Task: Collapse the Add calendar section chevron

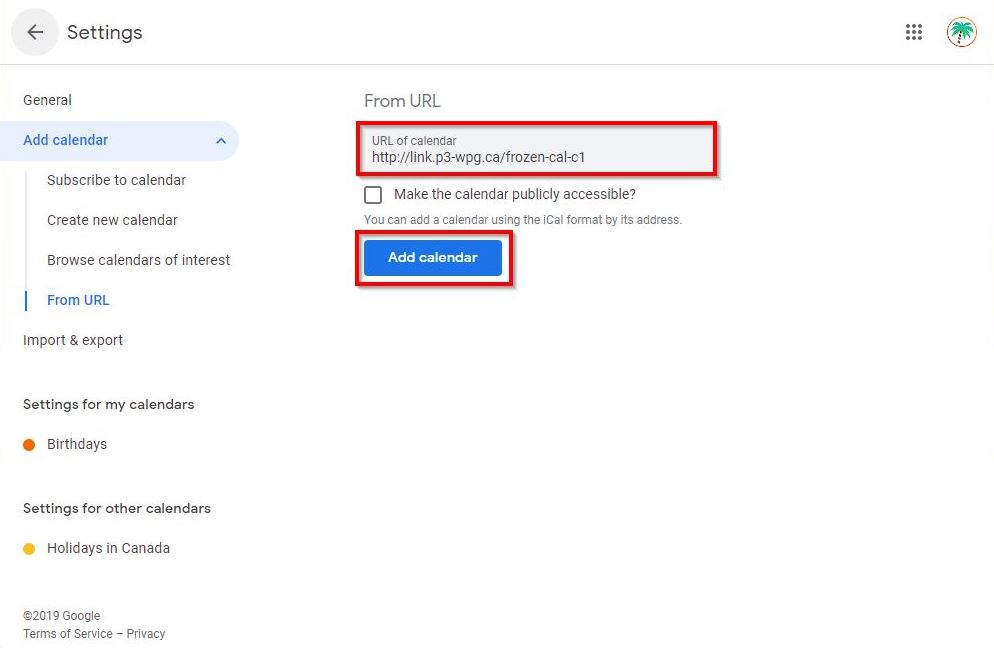Action: pyautogui.click(x=221, y=140)
